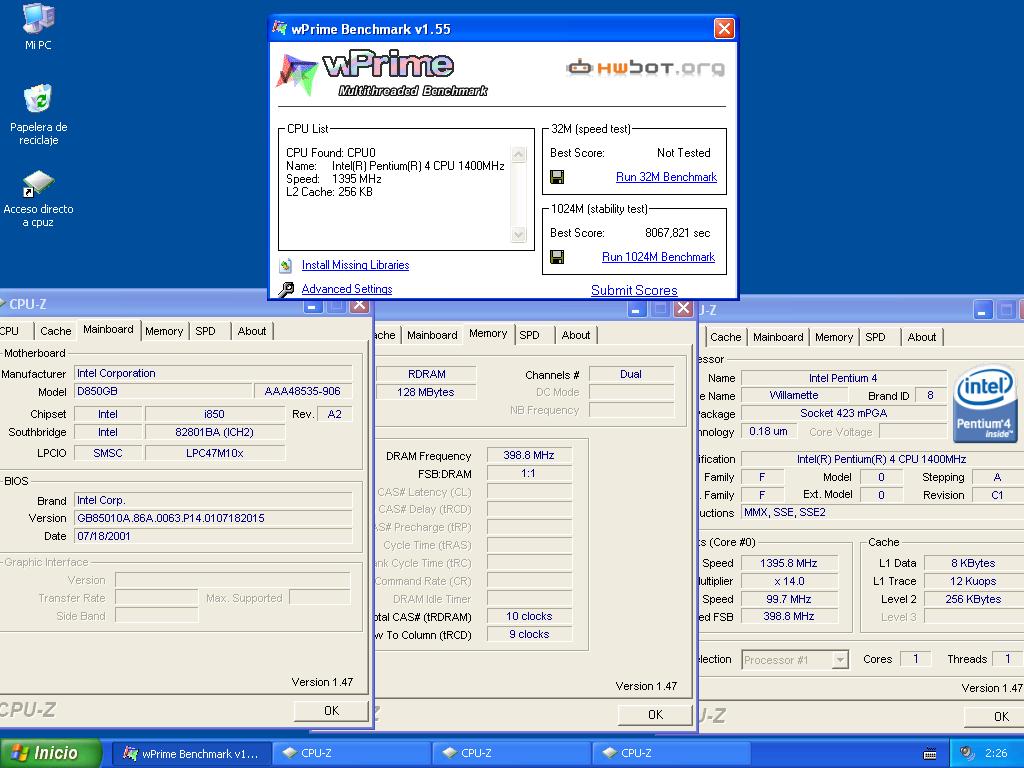The width and height of the screenshot is (1024, 768).
Task: Click Code Name value Willamette
Action: (794, 395)
